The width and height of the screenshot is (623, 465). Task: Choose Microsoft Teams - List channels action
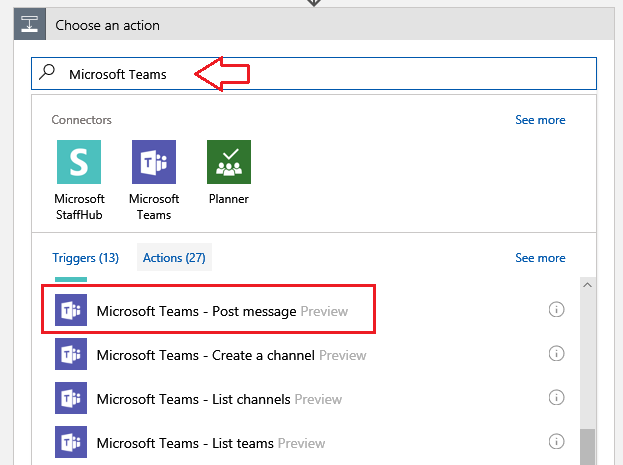point(306,398)
